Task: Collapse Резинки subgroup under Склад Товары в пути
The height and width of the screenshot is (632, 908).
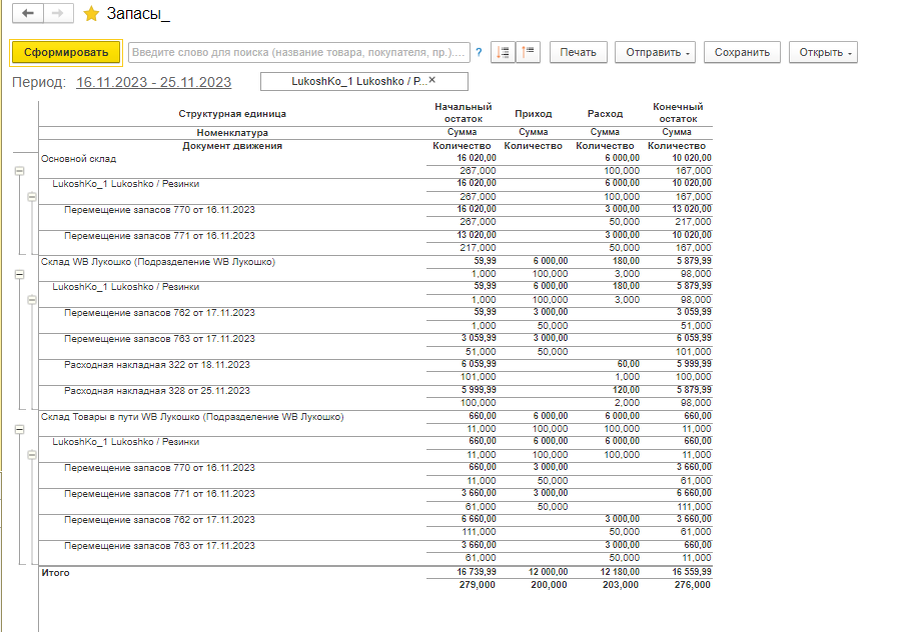Action: coord(32,455)
